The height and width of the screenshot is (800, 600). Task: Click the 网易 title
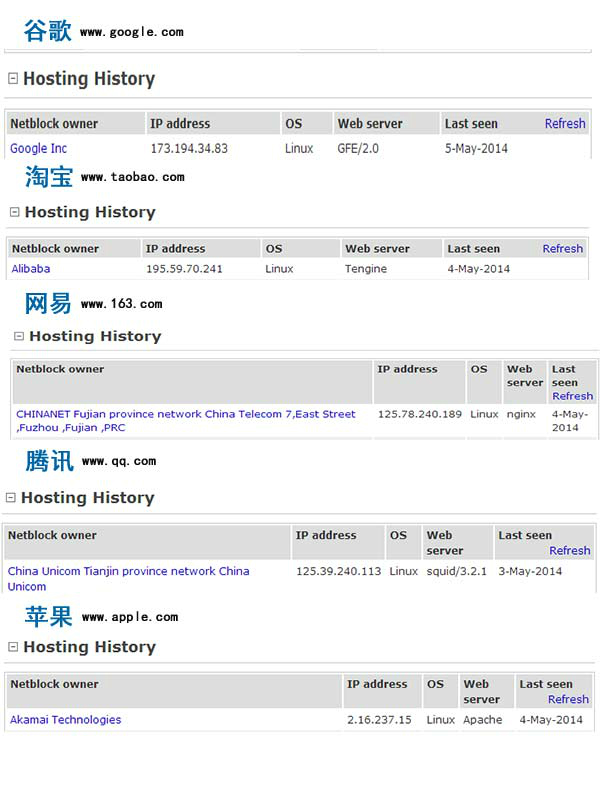tap(48, 304)
